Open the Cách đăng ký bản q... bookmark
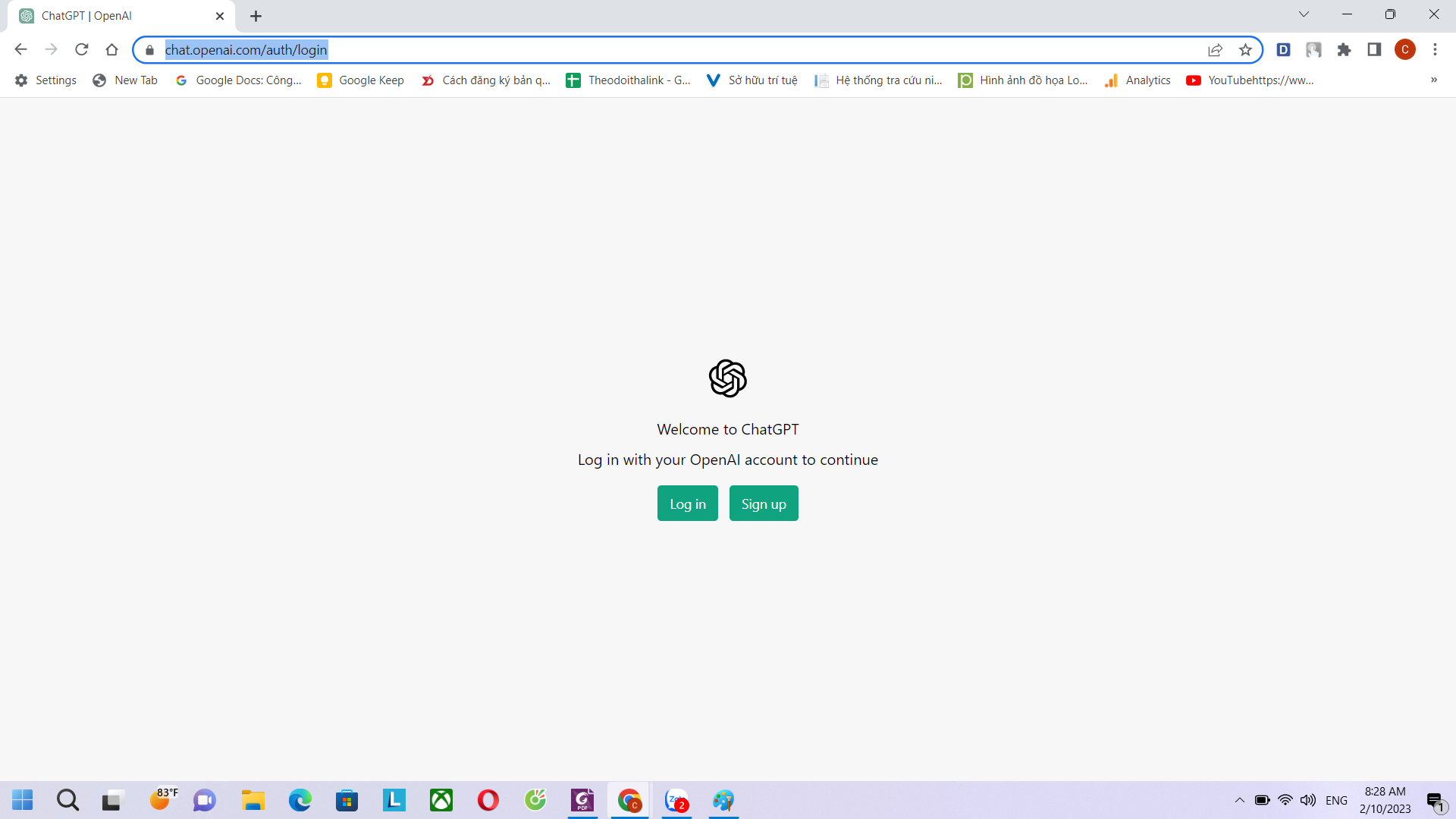This screenshot has height=819, width=1456. point(485,80)
